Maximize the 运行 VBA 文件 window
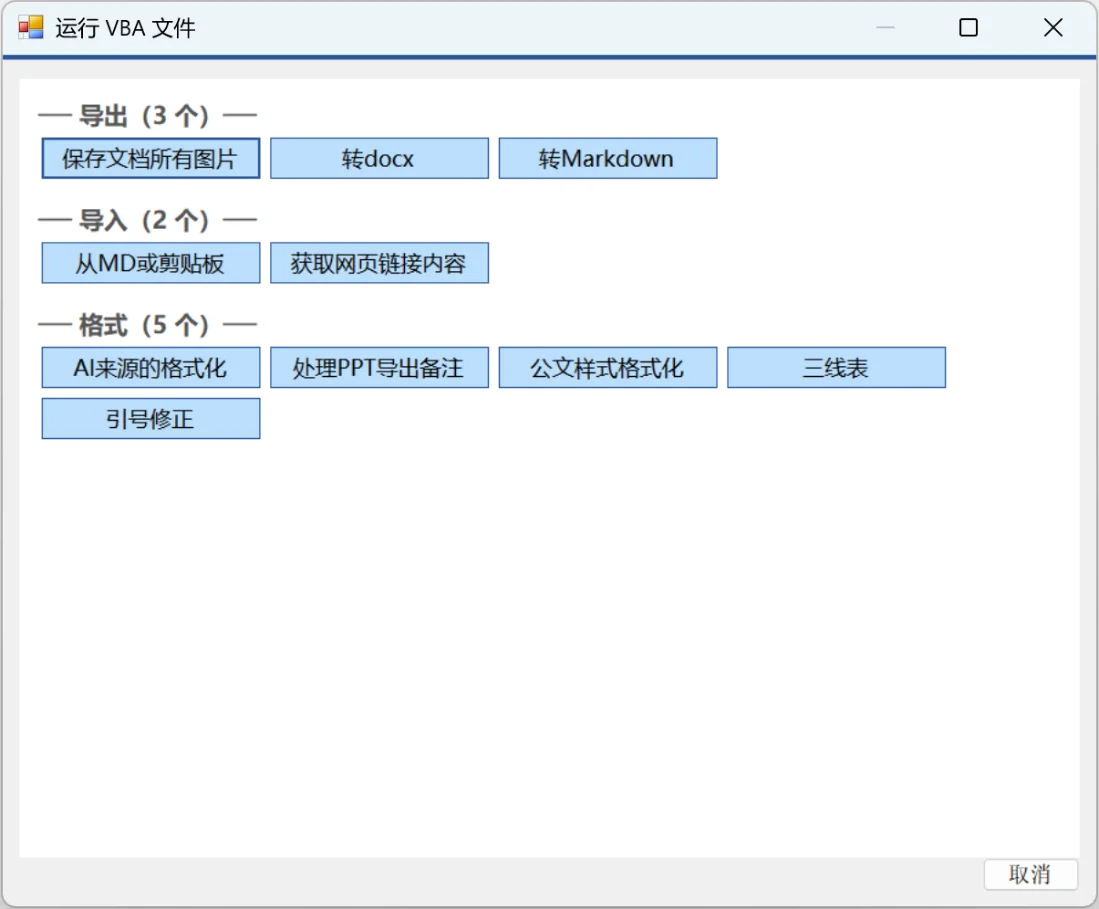 click(x=968, y=27)
